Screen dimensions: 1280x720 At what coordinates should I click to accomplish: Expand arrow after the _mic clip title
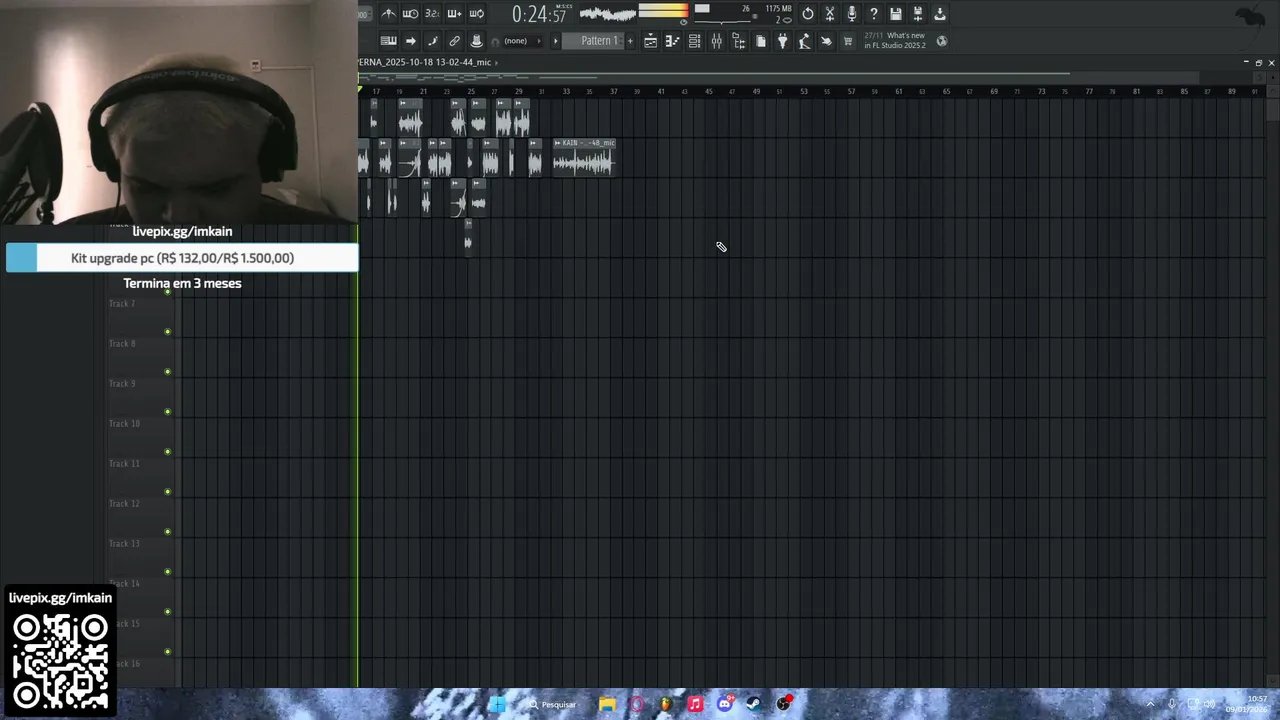496,62
